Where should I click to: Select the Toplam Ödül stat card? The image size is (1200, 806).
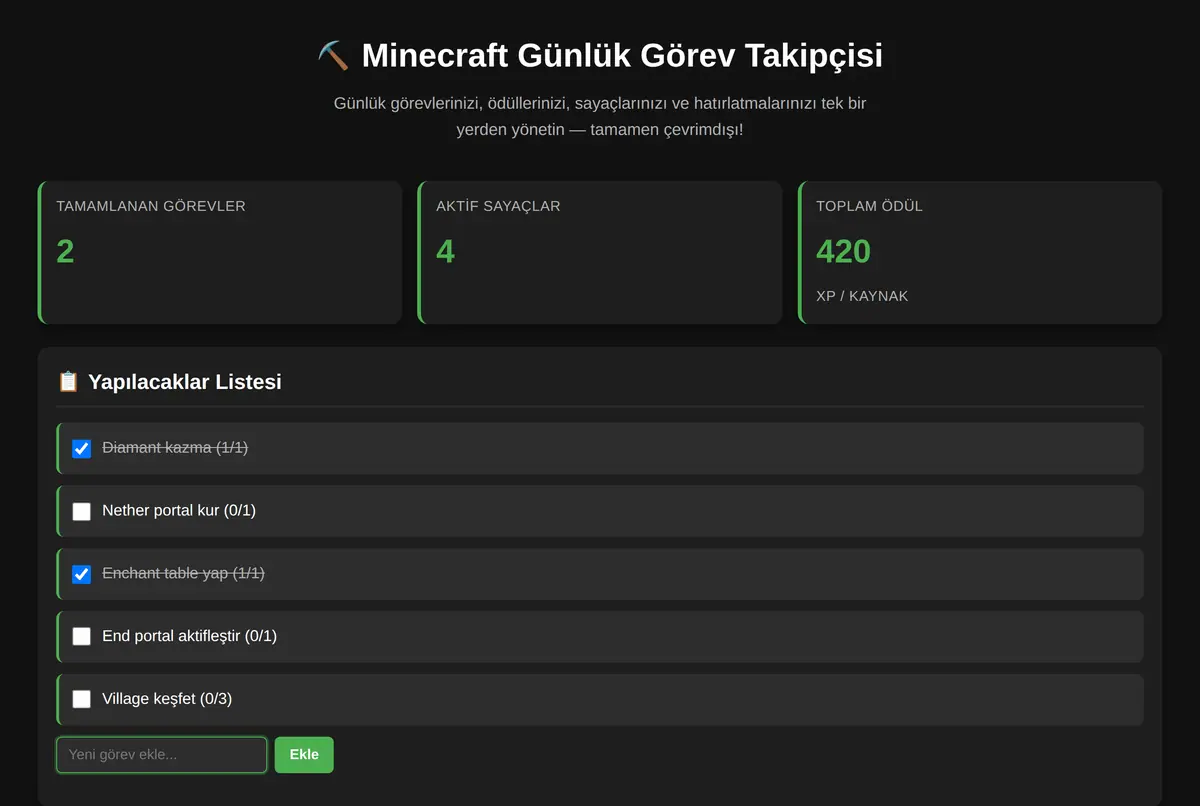tap(980, 252)
